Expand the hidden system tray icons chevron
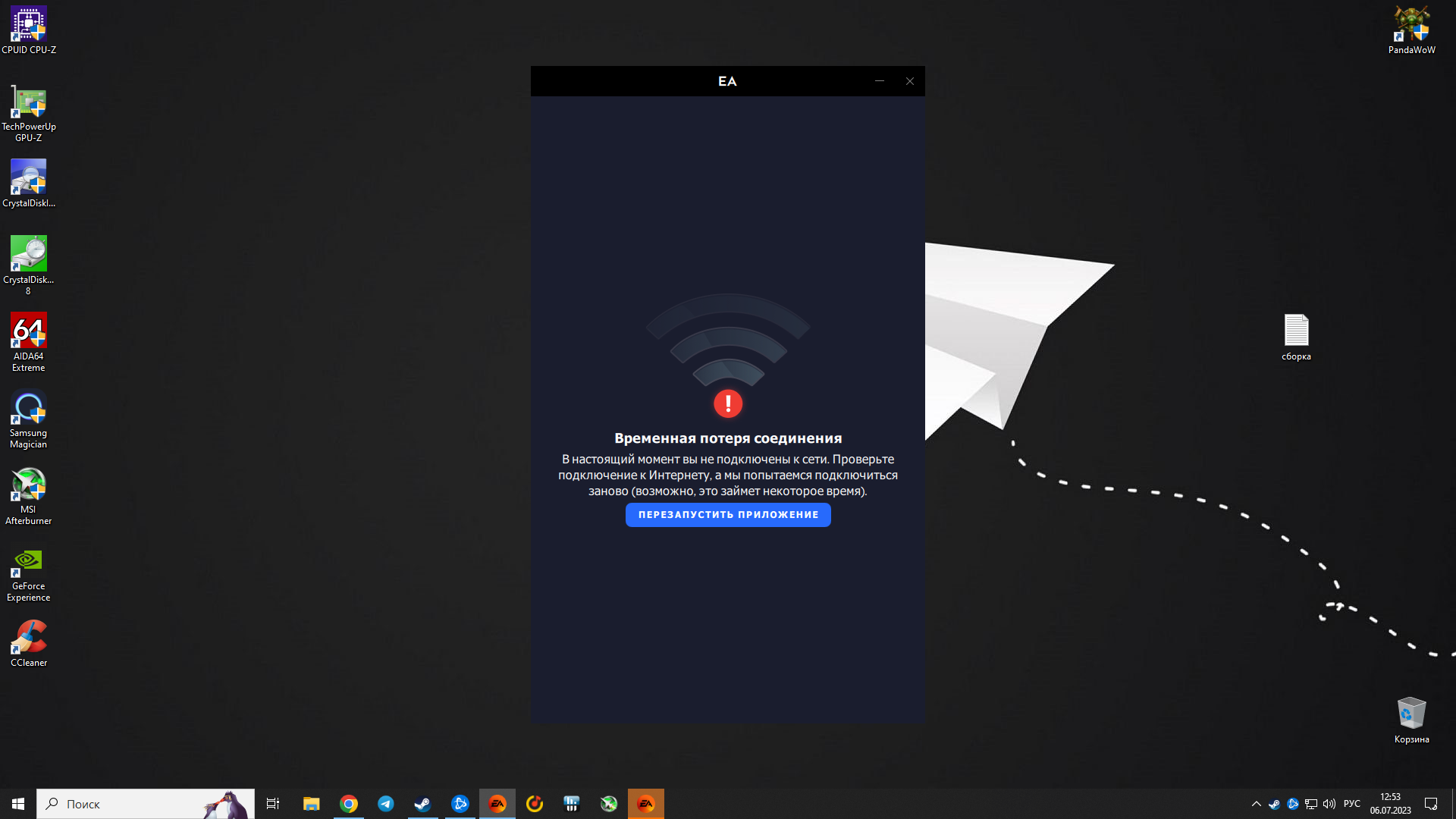 (x=1256, y=804)
